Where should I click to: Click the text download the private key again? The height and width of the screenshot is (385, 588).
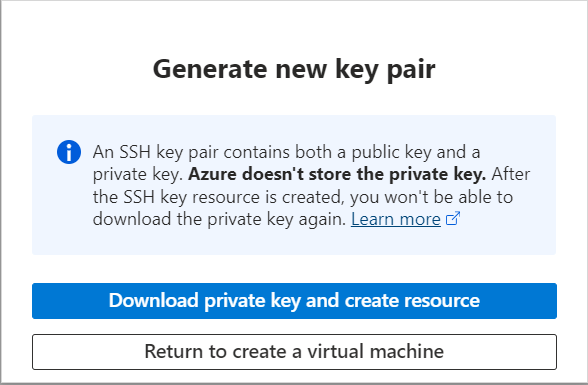pos(219,219)
